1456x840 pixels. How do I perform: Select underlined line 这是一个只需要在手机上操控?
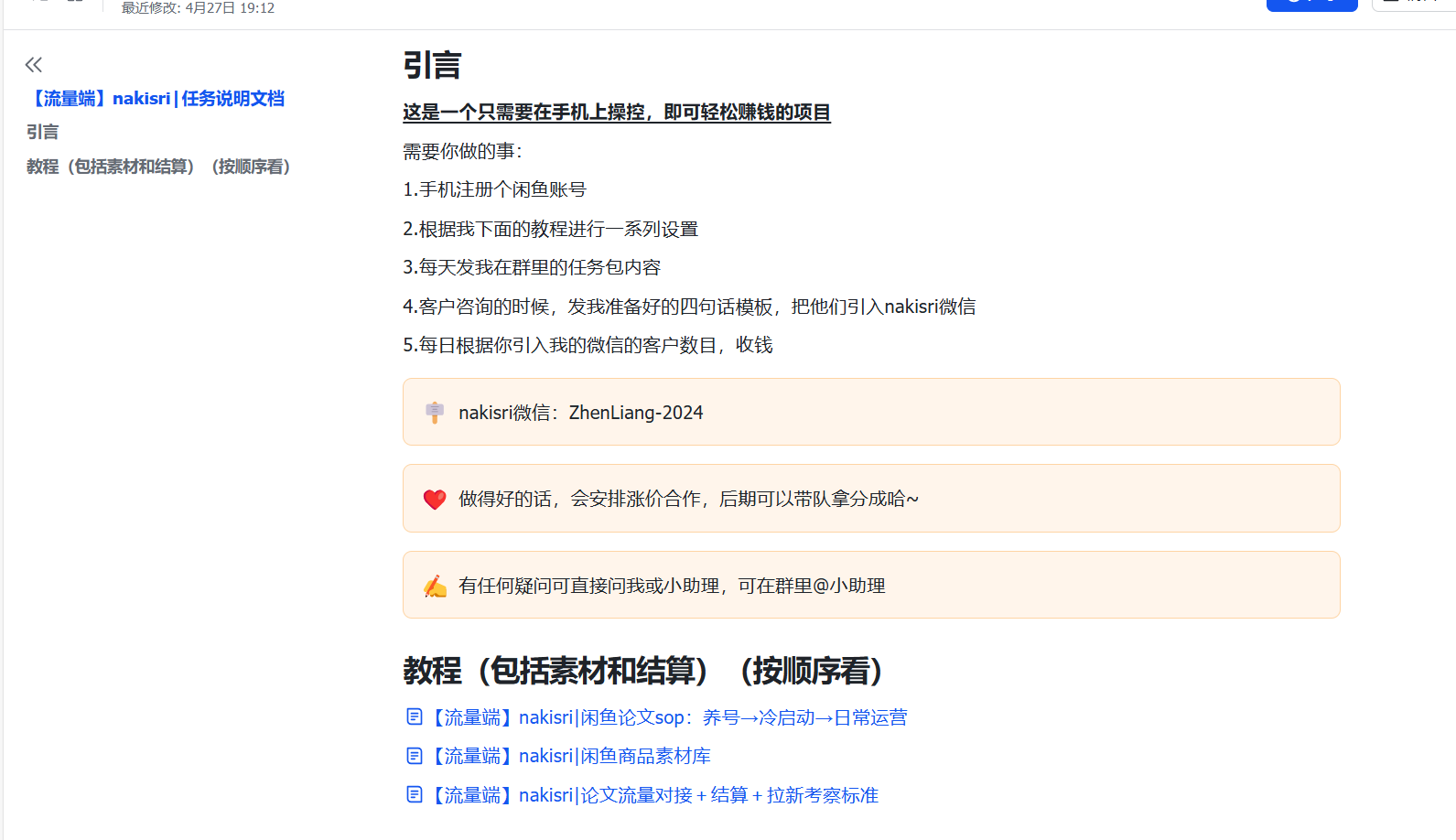point(617,113)
